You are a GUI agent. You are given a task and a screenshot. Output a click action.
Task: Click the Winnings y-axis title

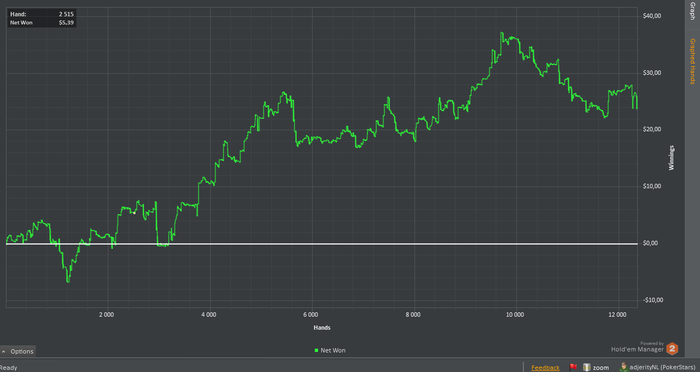(x=671, y=158)
